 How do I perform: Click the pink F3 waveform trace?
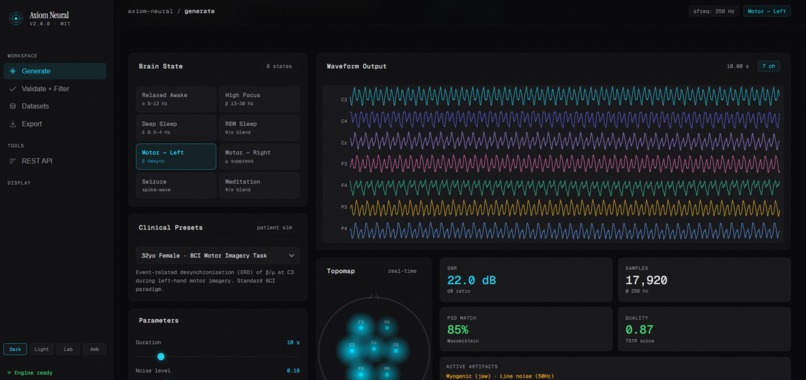pos(565,164)
